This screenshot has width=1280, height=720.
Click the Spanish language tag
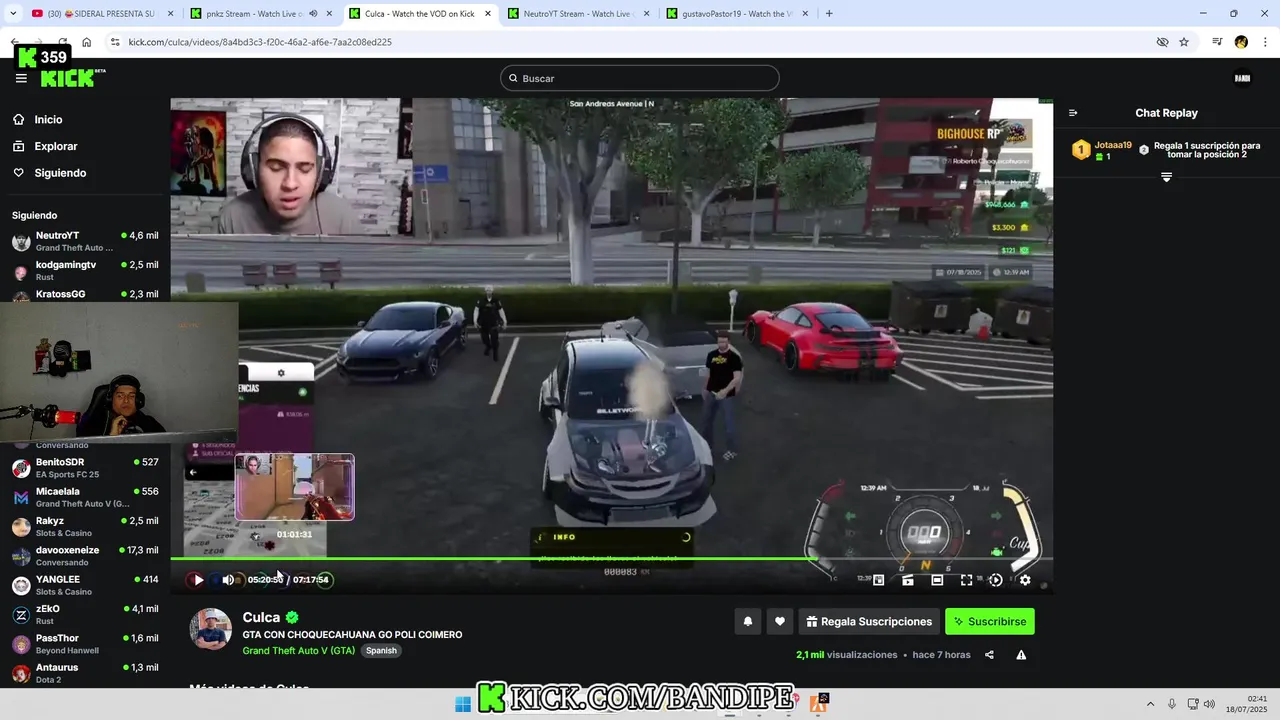tap(381, 651)
